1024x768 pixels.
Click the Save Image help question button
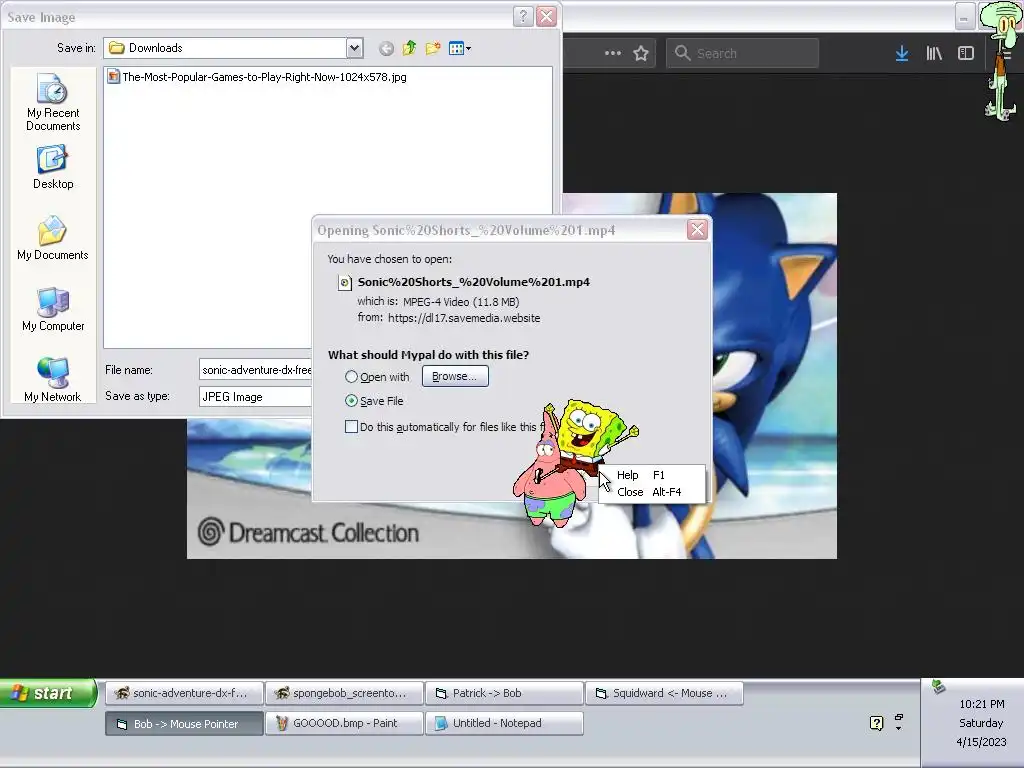[x=523, y=16]
